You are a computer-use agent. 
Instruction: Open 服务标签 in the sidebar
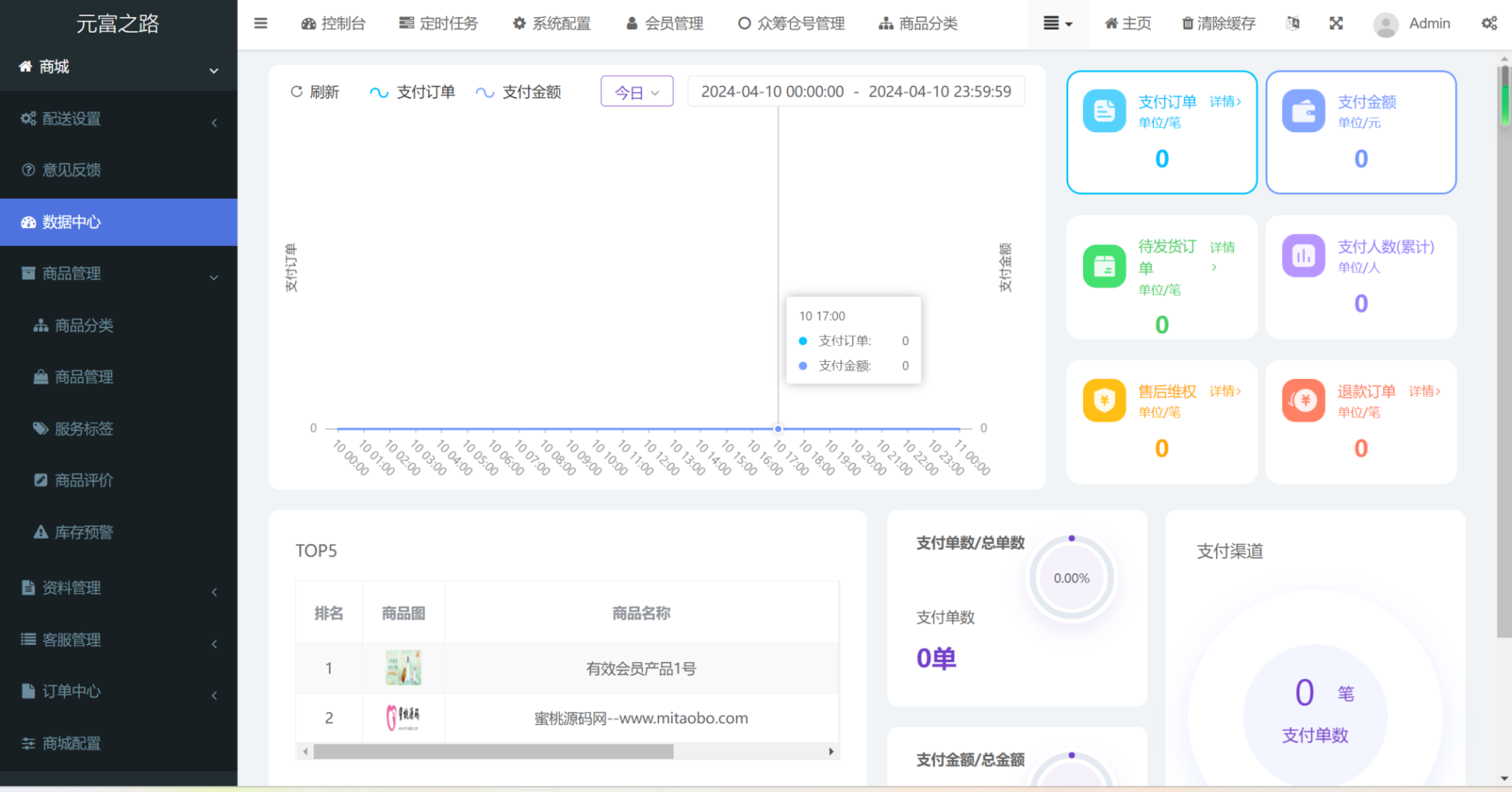(x=83, y=428)
